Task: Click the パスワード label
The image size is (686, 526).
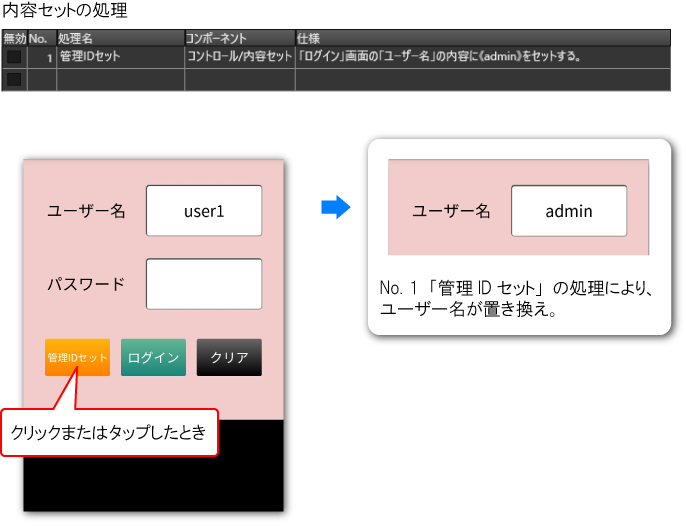Action: 86,284
